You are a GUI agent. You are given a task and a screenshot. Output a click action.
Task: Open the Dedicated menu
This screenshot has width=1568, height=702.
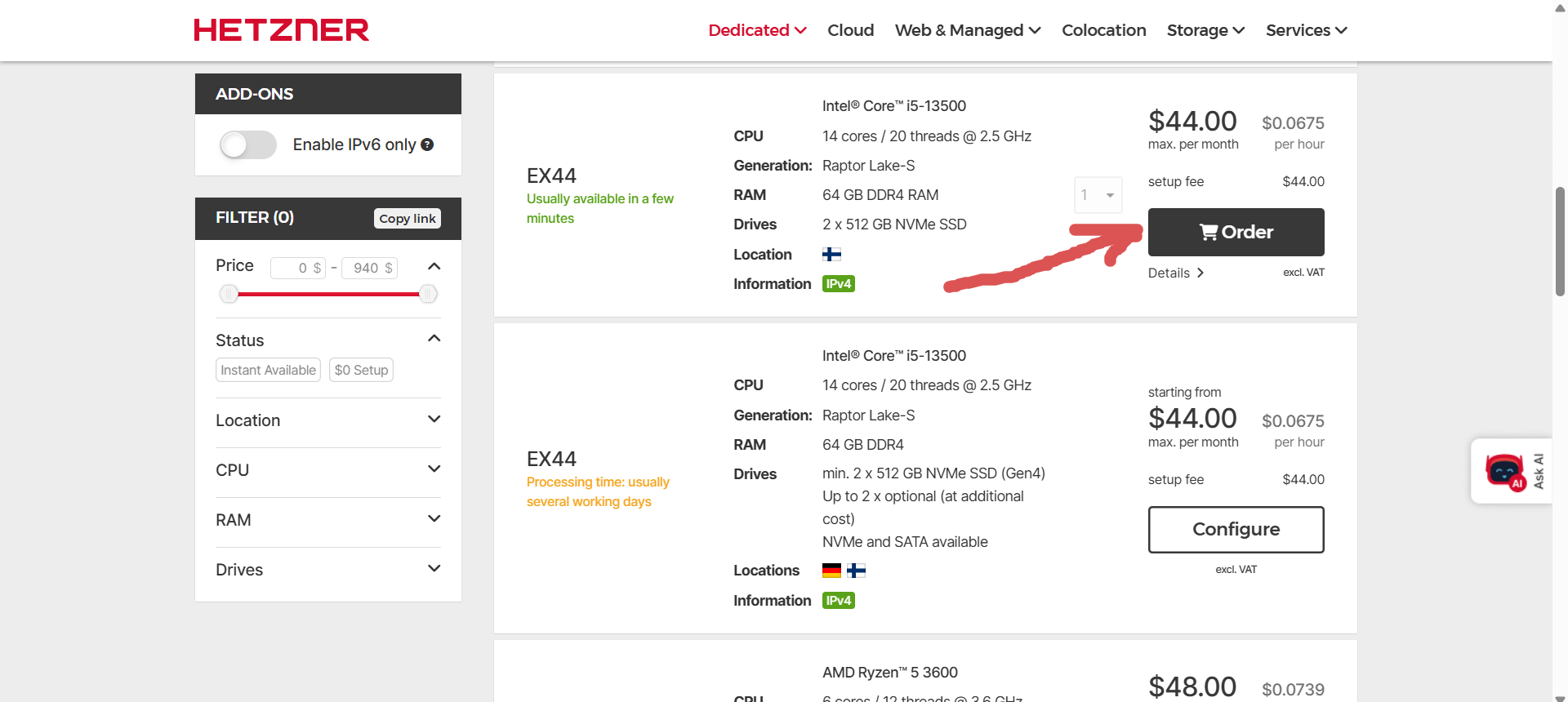coord(756,30)
